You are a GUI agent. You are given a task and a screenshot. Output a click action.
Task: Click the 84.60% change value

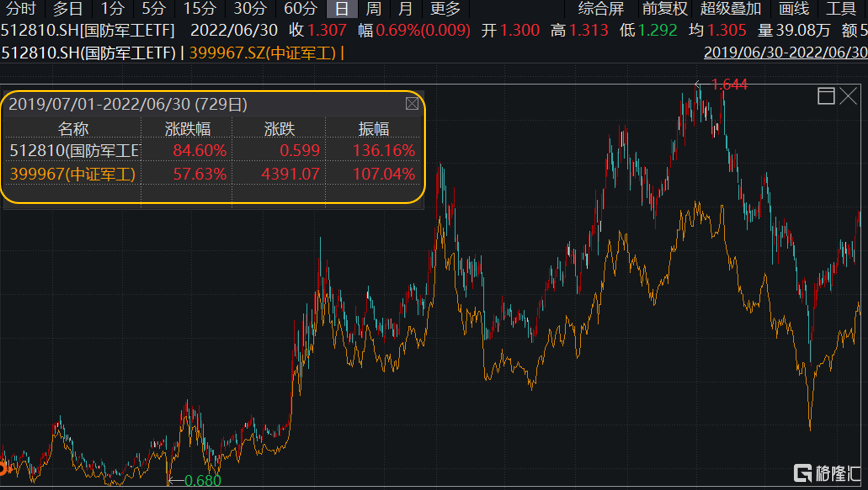pyautogui.click(x=200, y=151)
